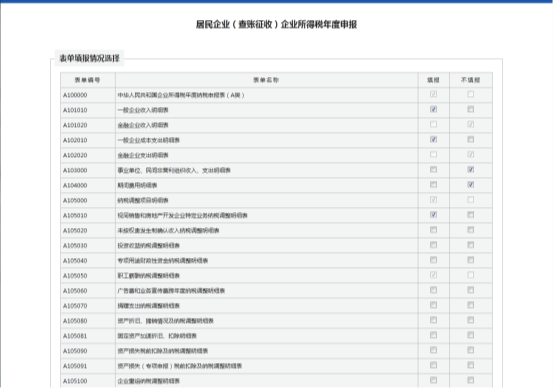
Task: Click form name 一般企业成本支出明细表
Action: 148,140
